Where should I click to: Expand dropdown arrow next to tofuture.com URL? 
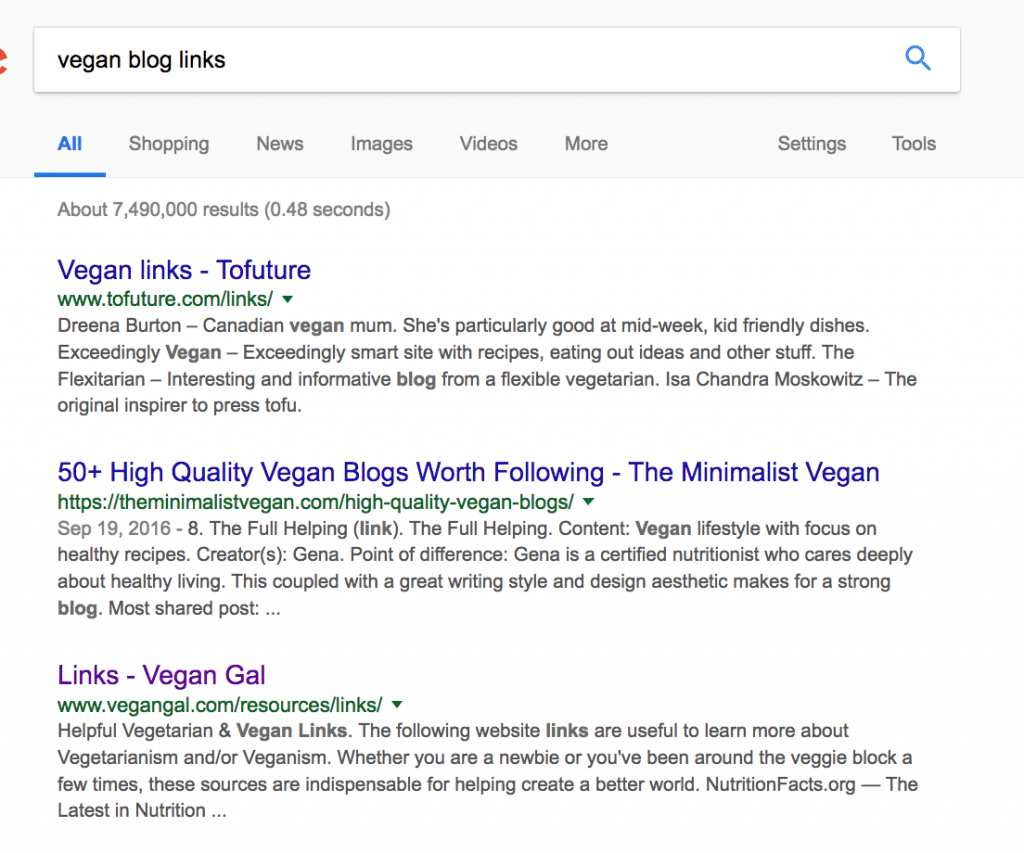[287, 300]
